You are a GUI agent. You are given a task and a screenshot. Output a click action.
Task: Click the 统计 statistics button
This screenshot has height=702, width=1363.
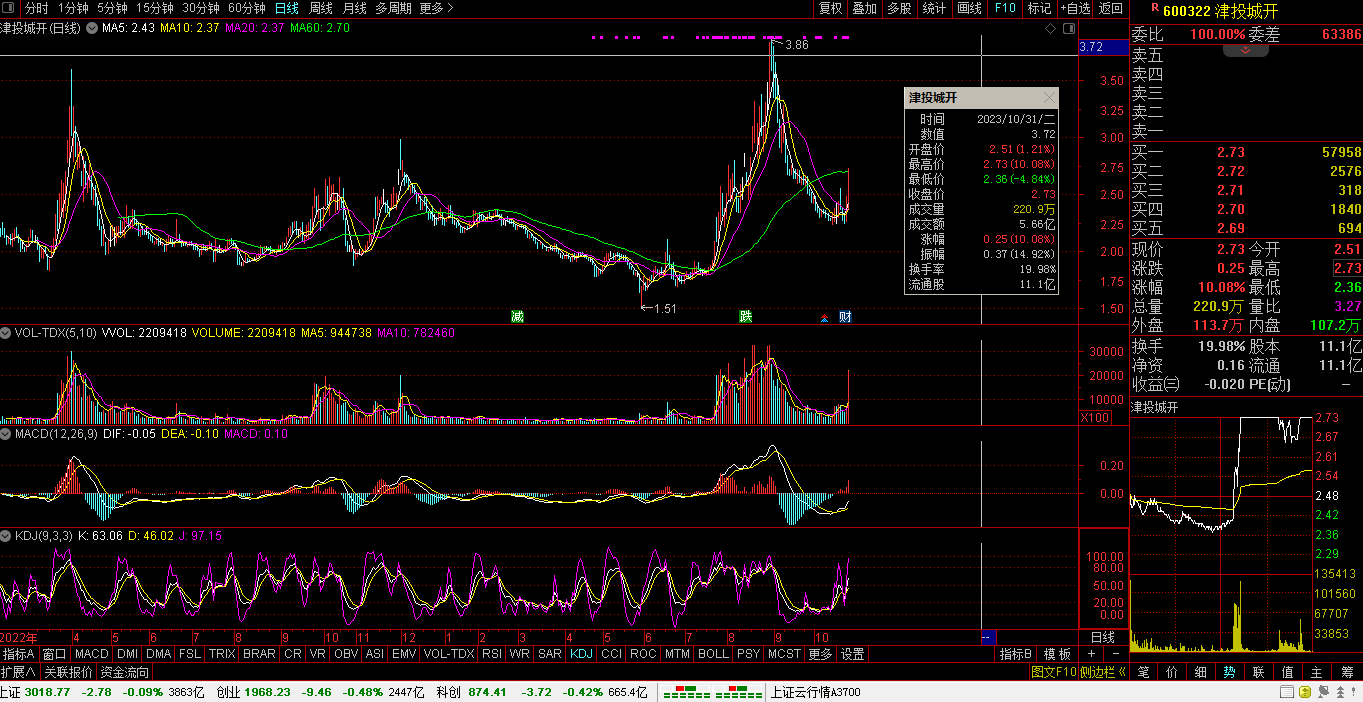point(934,8)
